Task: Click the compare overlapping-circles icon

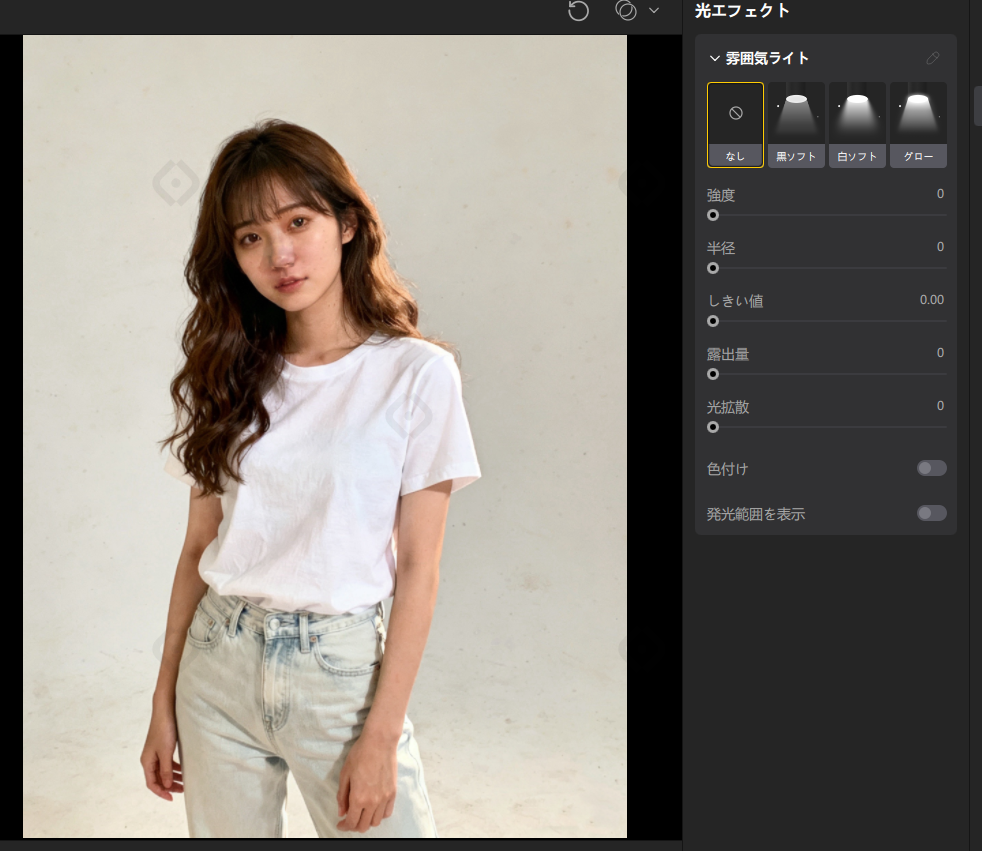Action: click(626, 11)
